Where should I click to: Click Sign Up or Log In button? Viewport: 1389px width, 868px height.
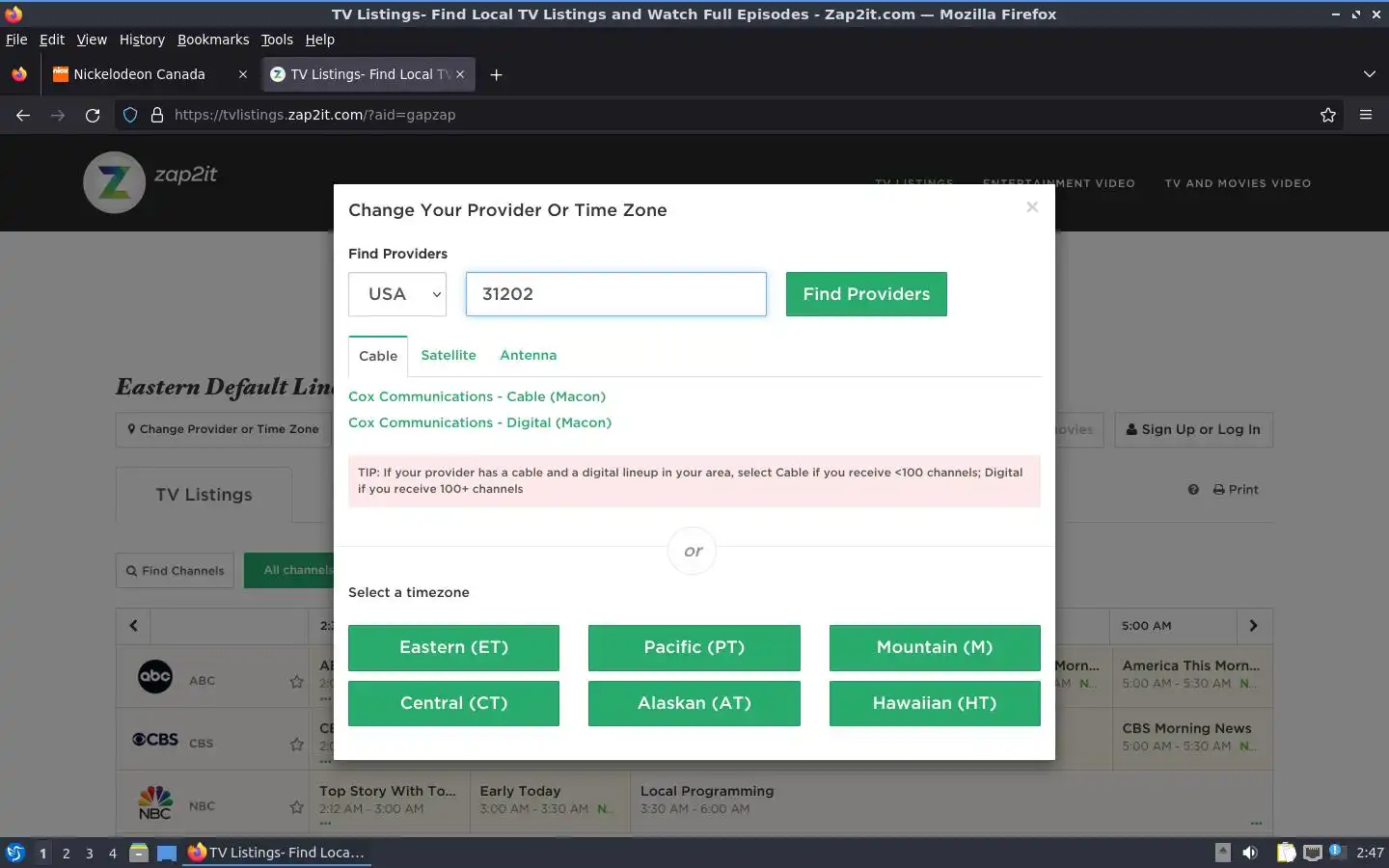pyautogui.click(x=1193, y=429)
